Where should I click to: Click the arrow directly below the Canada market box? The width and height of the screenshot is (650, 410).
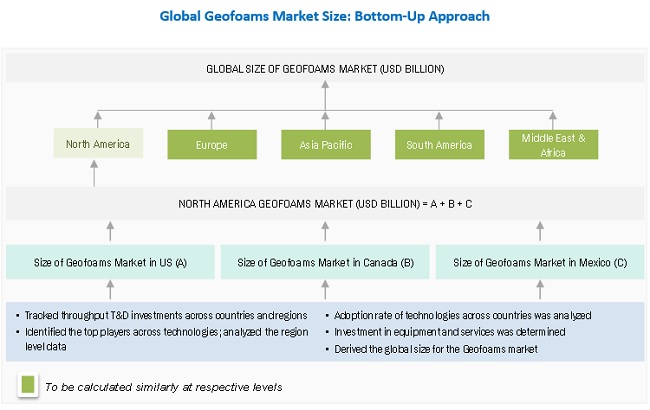click(x=324, y=289)
